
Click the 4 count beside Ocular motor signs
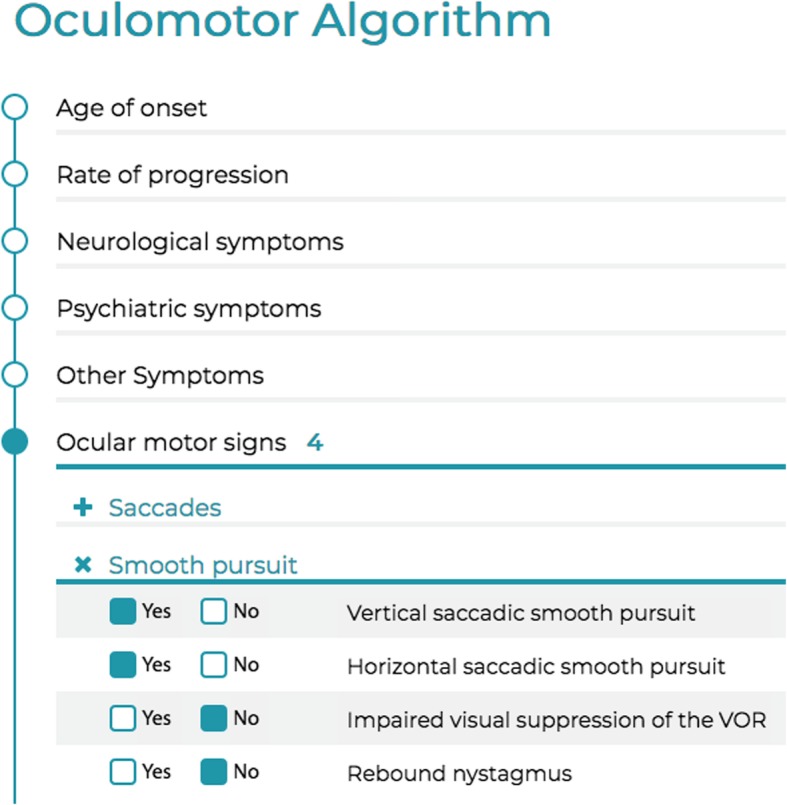click(315, 442)
